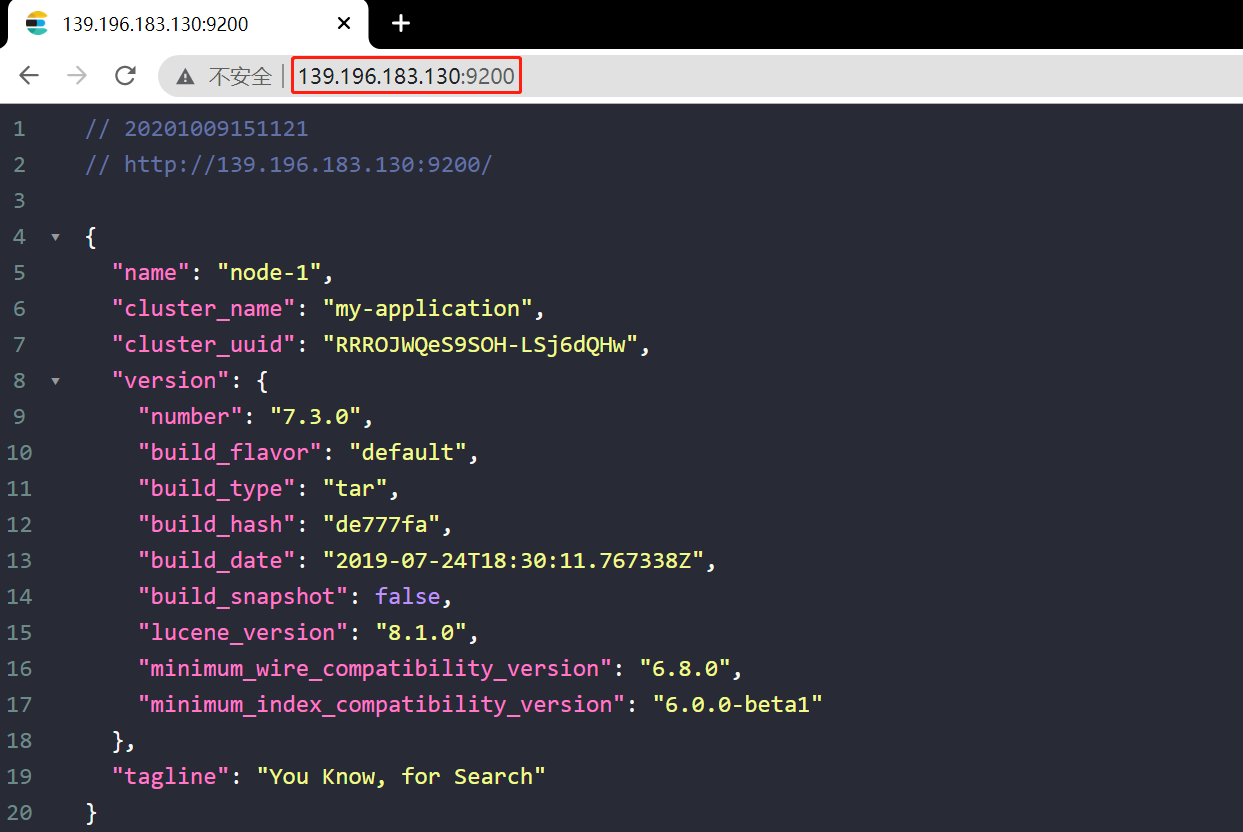Click the "version" key
The image size is (1243, 832).
[170, 381]
